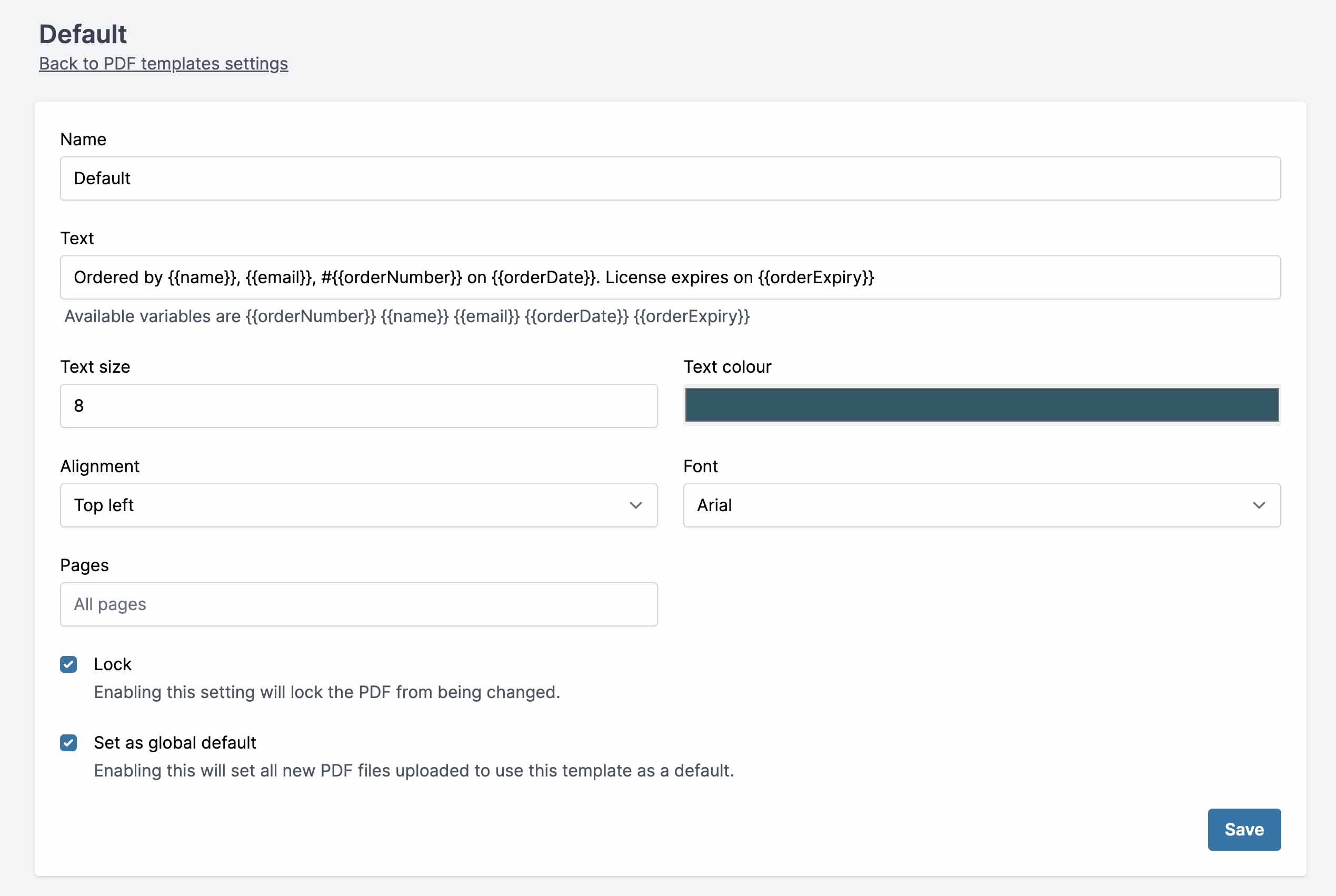
Task: Disable the Set as global default checkbox
Action: tap(68, 742)
